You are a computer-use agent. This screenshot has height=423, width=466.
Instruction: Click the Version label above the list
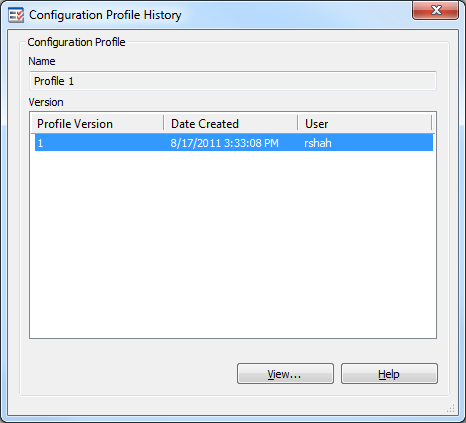pyautogui.click(x=46, y=102)
